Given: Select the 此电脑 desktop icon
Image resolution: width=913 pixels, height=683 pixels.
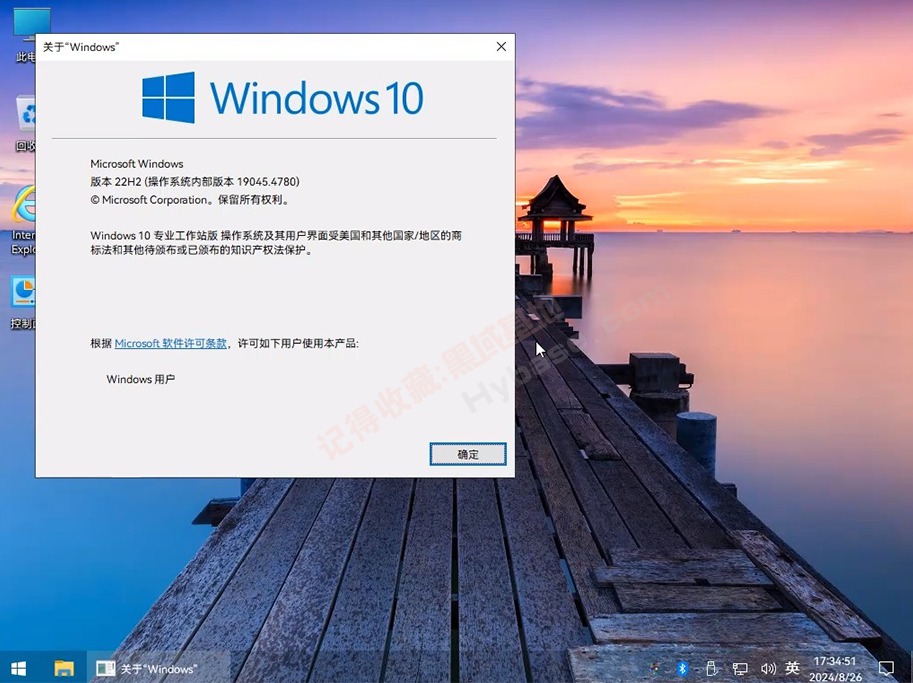Looking at the screenshot, I should 24,36.
